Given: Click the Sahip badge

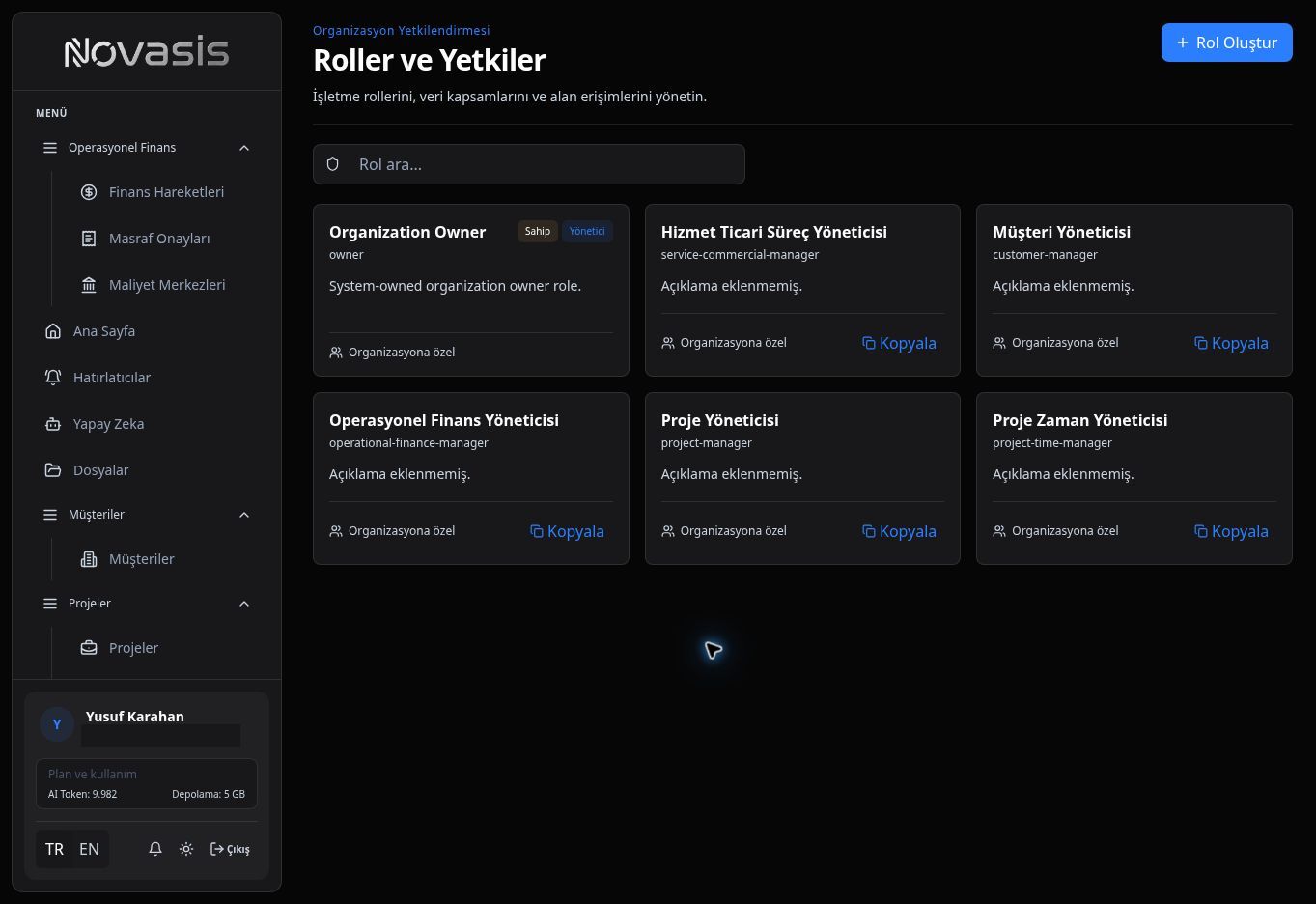Looking at the screenshot, I should [x=538, y=231].
